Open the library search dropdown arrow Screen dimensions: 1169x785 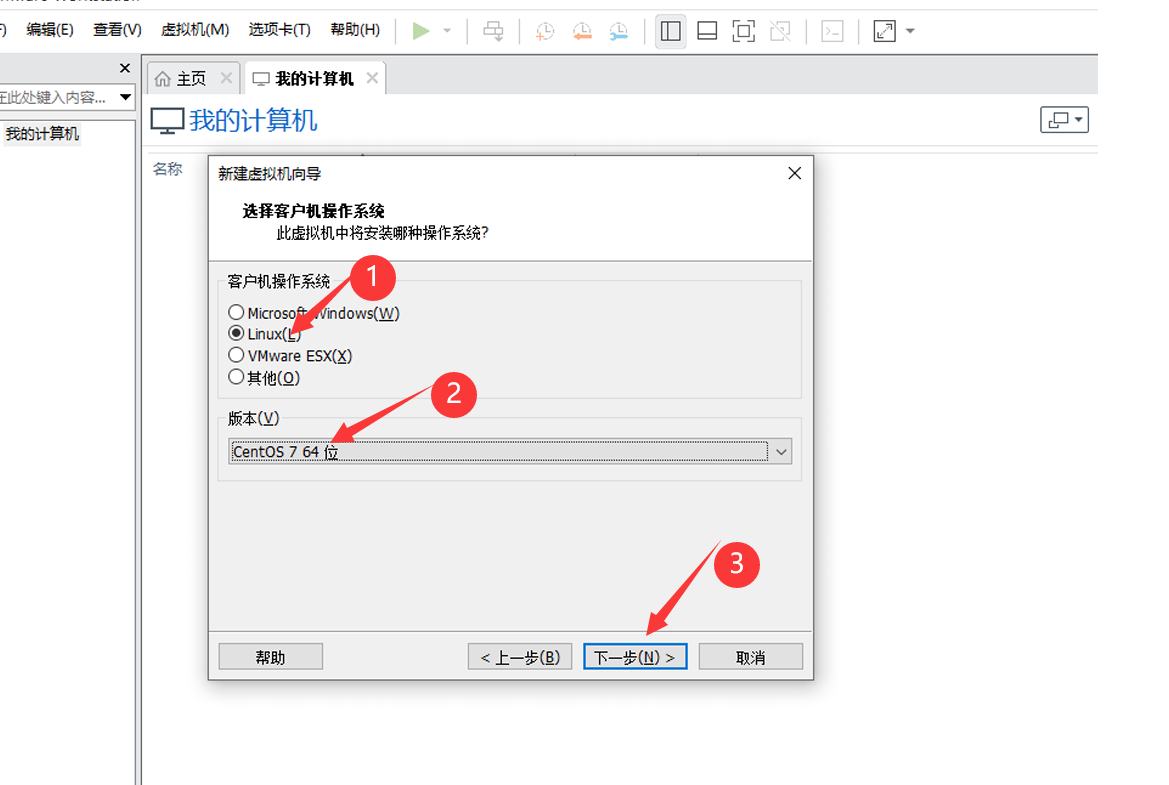(125, 97)
